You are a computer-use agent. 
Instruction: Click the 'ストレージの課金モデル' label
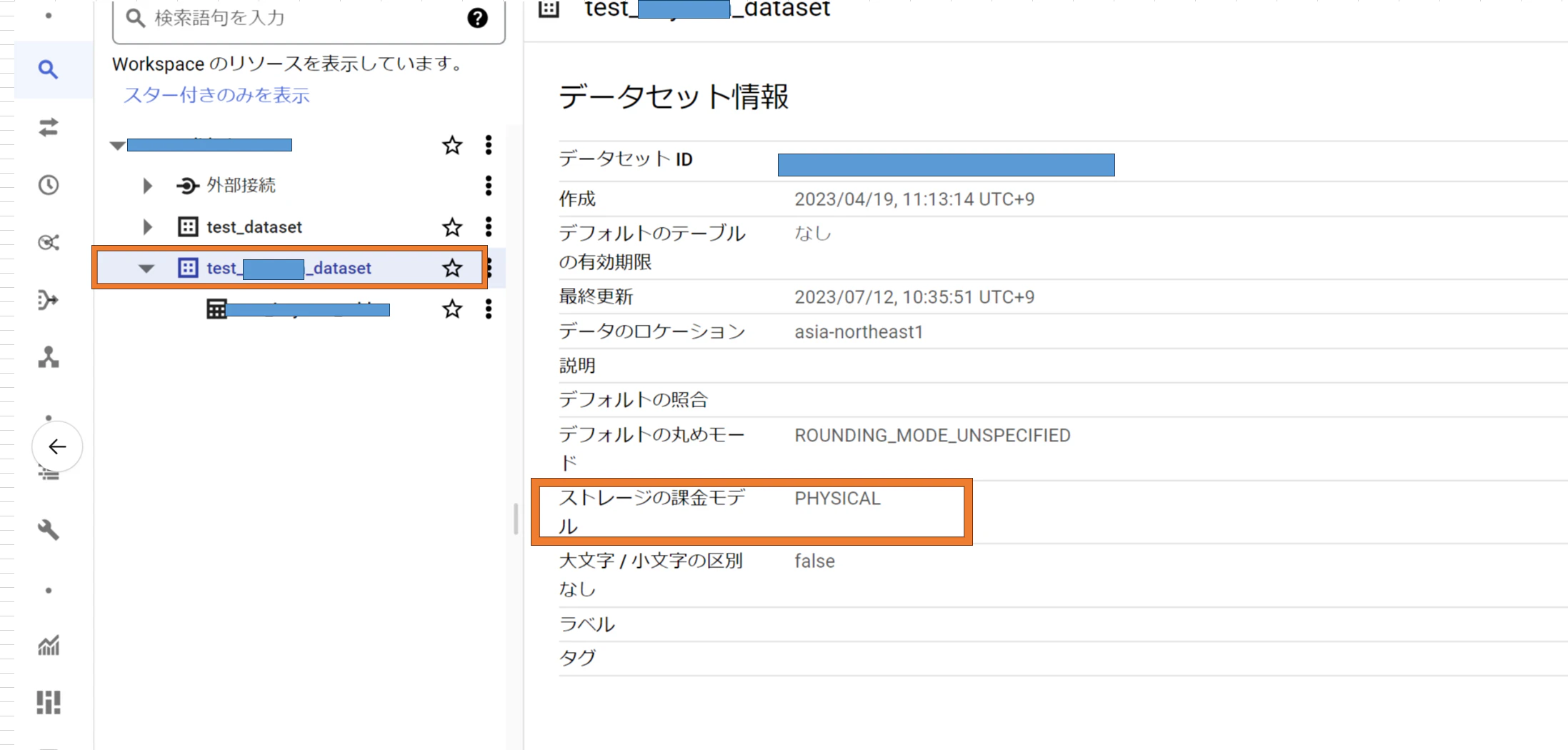pos(651,511)
